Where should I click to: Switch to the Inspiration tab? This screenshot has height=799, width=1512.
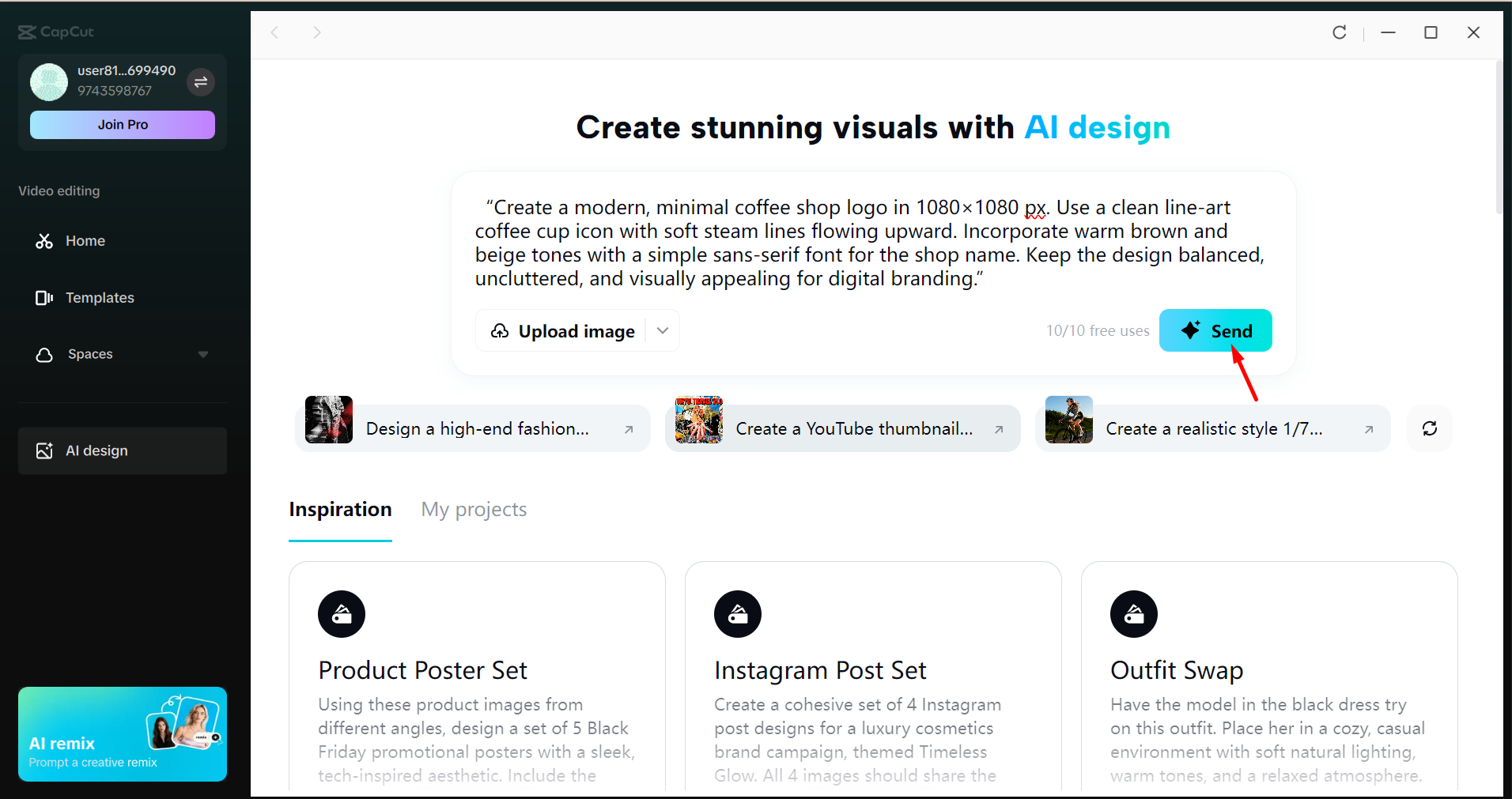pos(340,510)
